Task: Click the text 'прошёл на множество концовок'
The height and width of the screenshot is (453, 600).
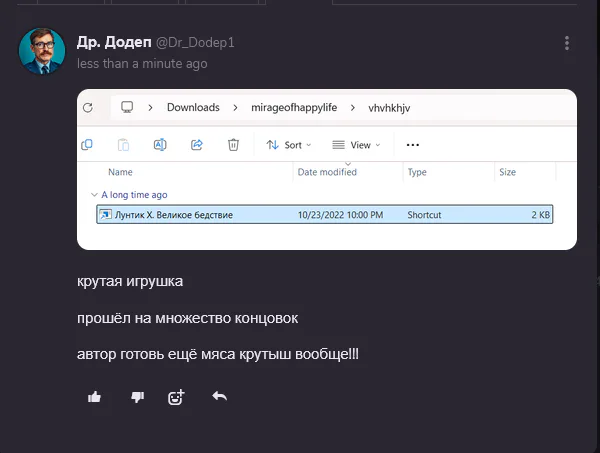Action: coord(188,318)
